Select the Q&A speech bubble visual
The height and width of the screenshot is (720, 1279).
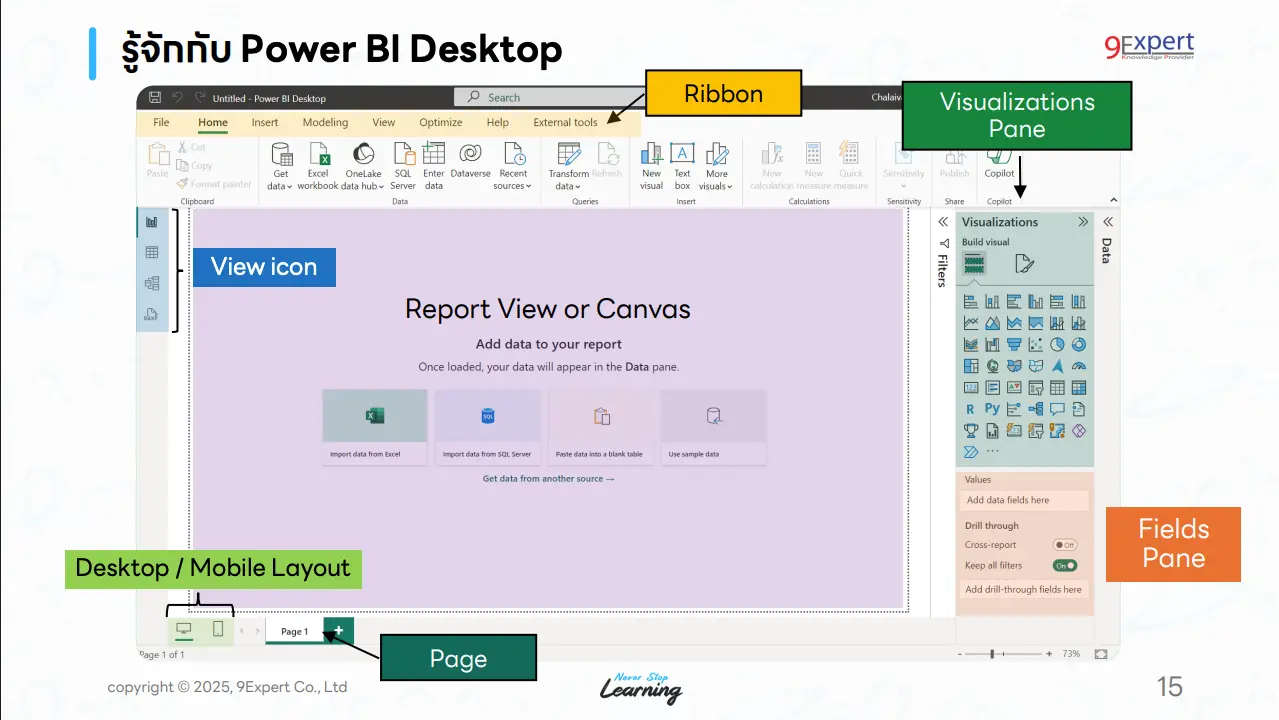tap(1058, 409)
